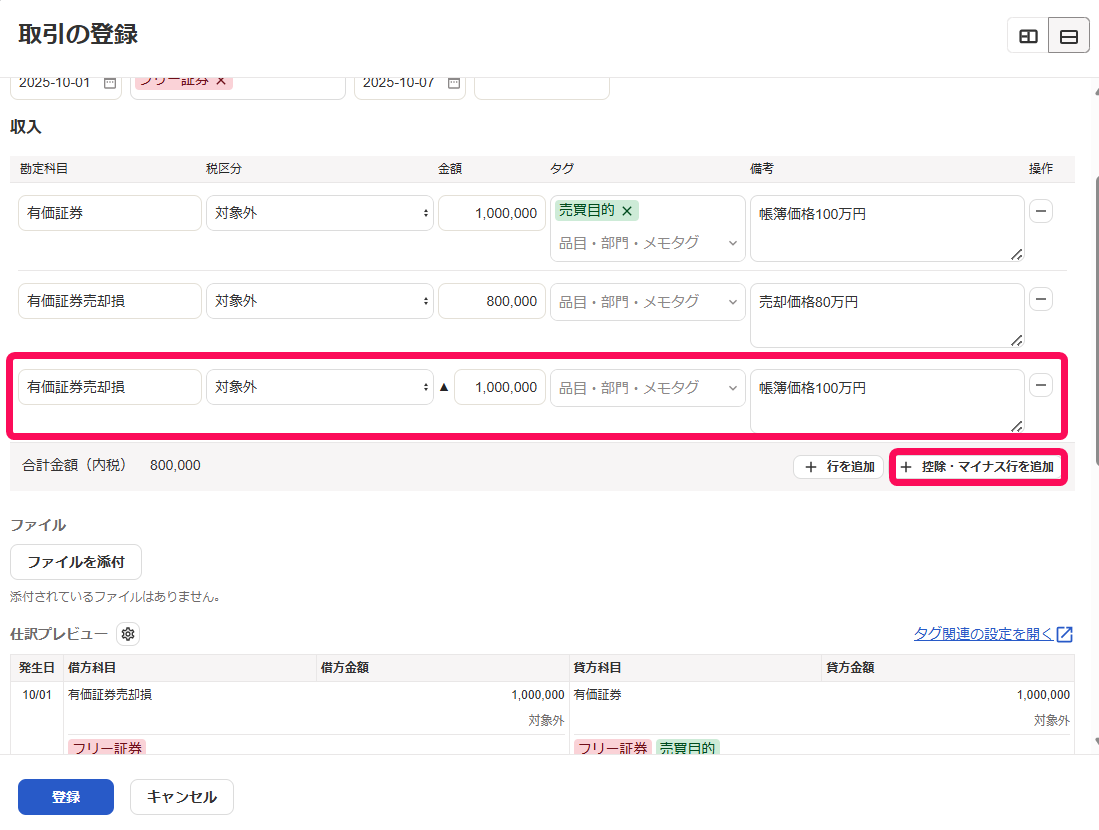Click the キャンセル button
1099x830 pixels.
coord(182,797)
